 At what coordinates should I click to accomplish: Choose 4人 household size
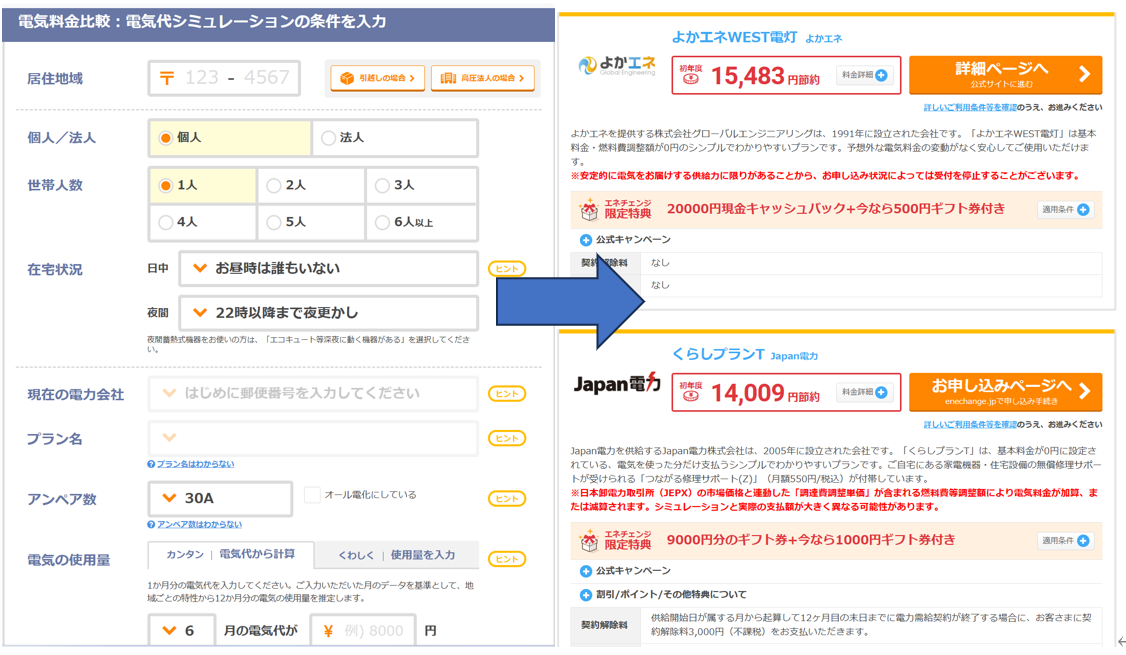[x=166, y=222]
